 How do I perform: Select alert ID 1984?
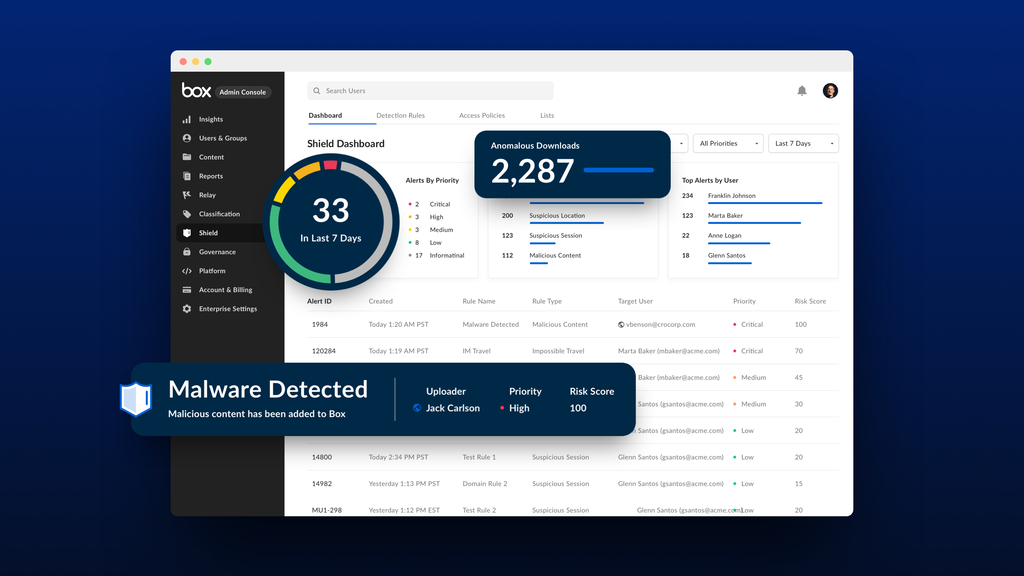point(320,325)
